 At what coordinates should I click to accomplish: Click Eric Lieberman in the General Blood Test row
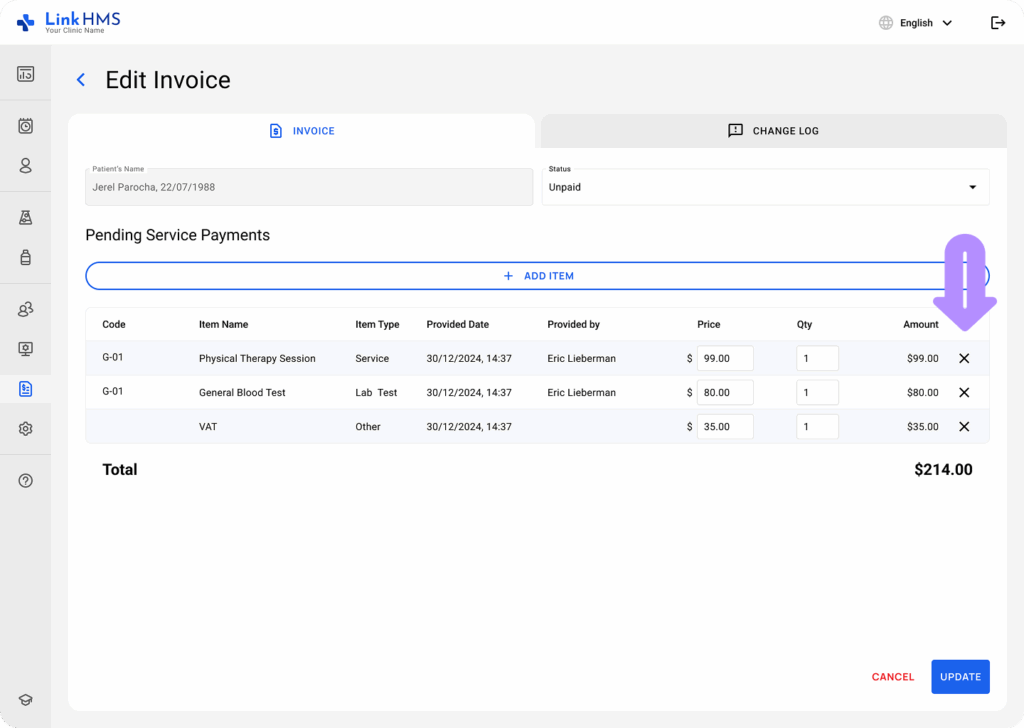581,392
